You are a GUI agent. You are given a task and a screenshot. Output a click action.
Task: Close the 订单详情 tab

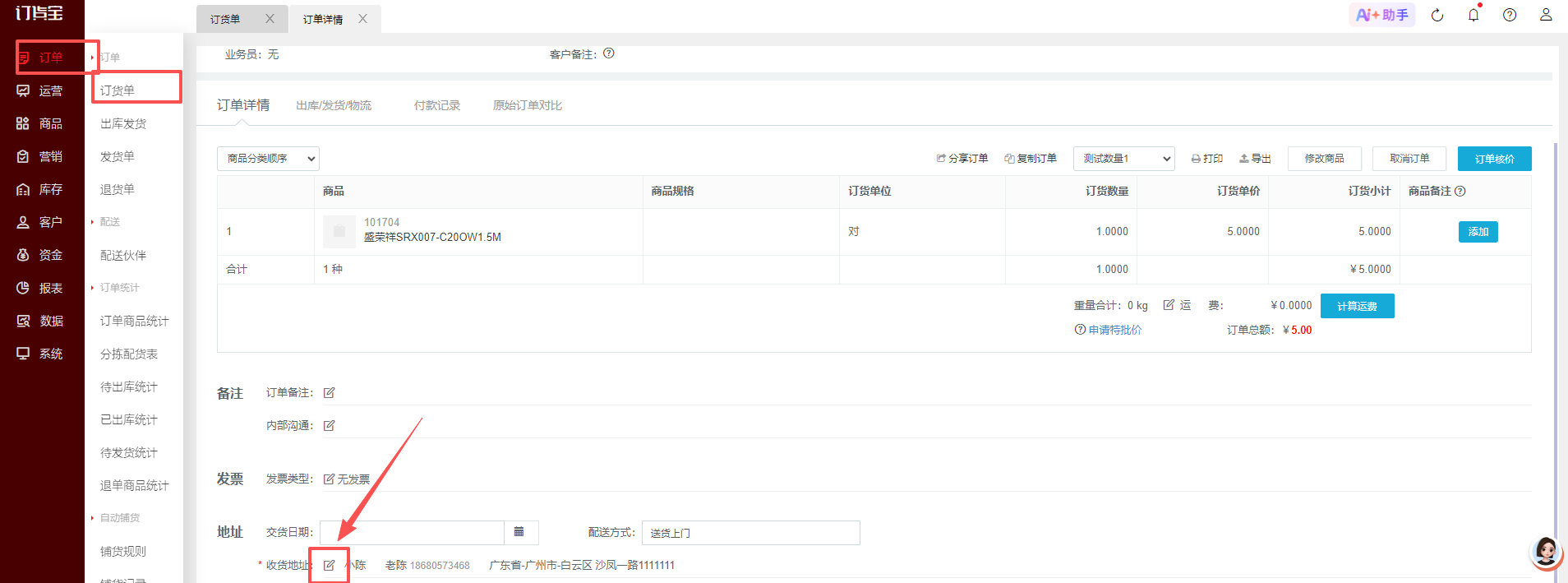362,18
